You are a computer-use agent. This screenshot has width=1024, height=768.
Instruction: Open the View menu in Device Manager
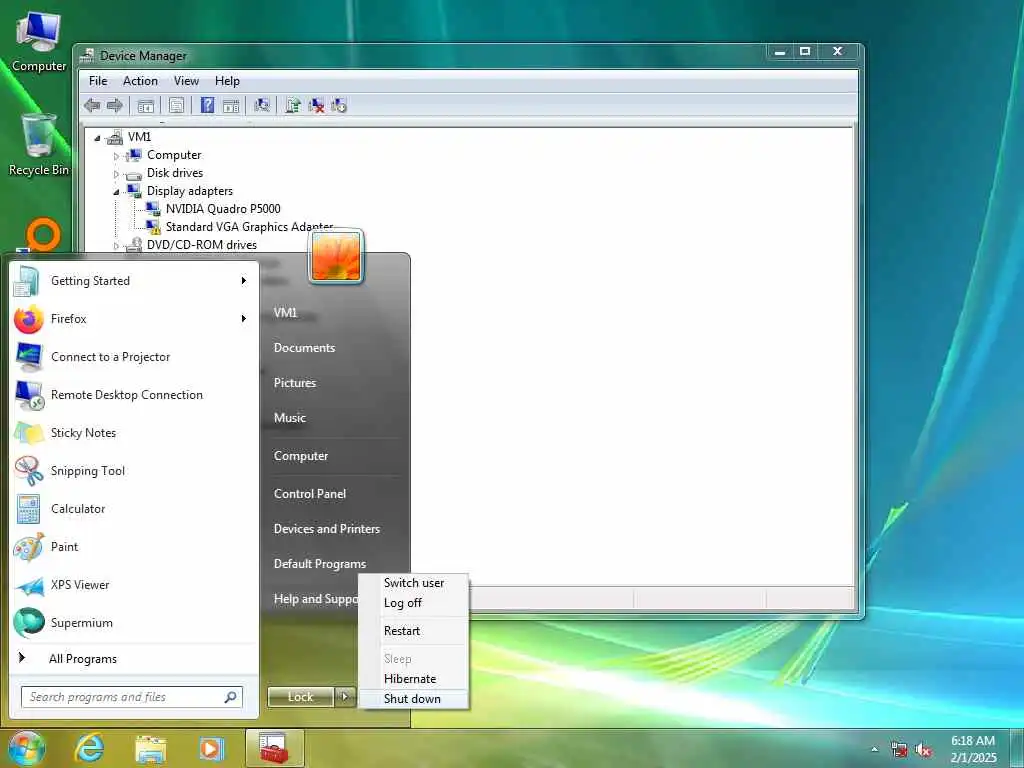point(186,81)
